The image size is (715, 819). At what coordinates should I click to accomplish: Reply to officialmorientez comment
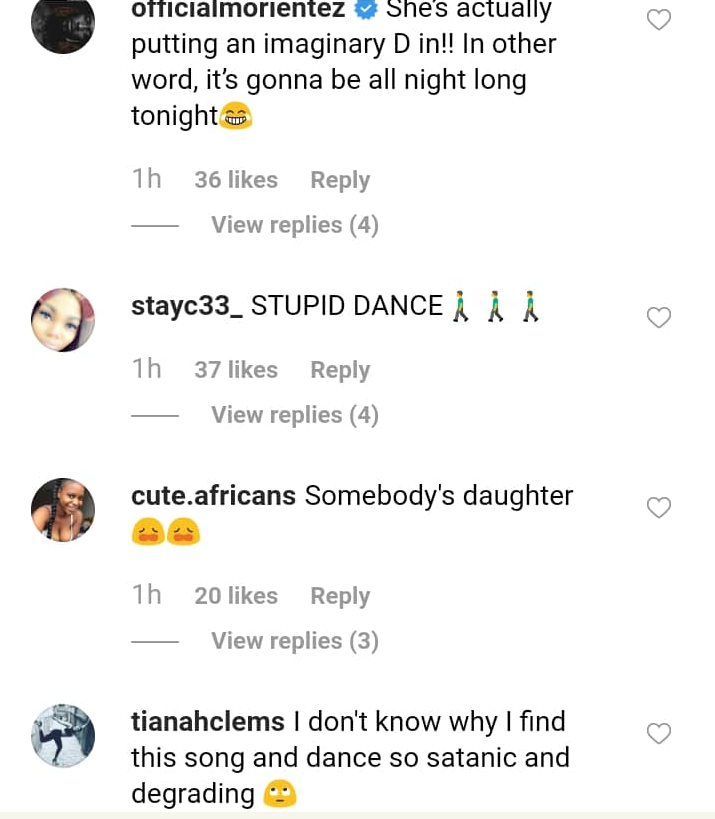(340, 180)
